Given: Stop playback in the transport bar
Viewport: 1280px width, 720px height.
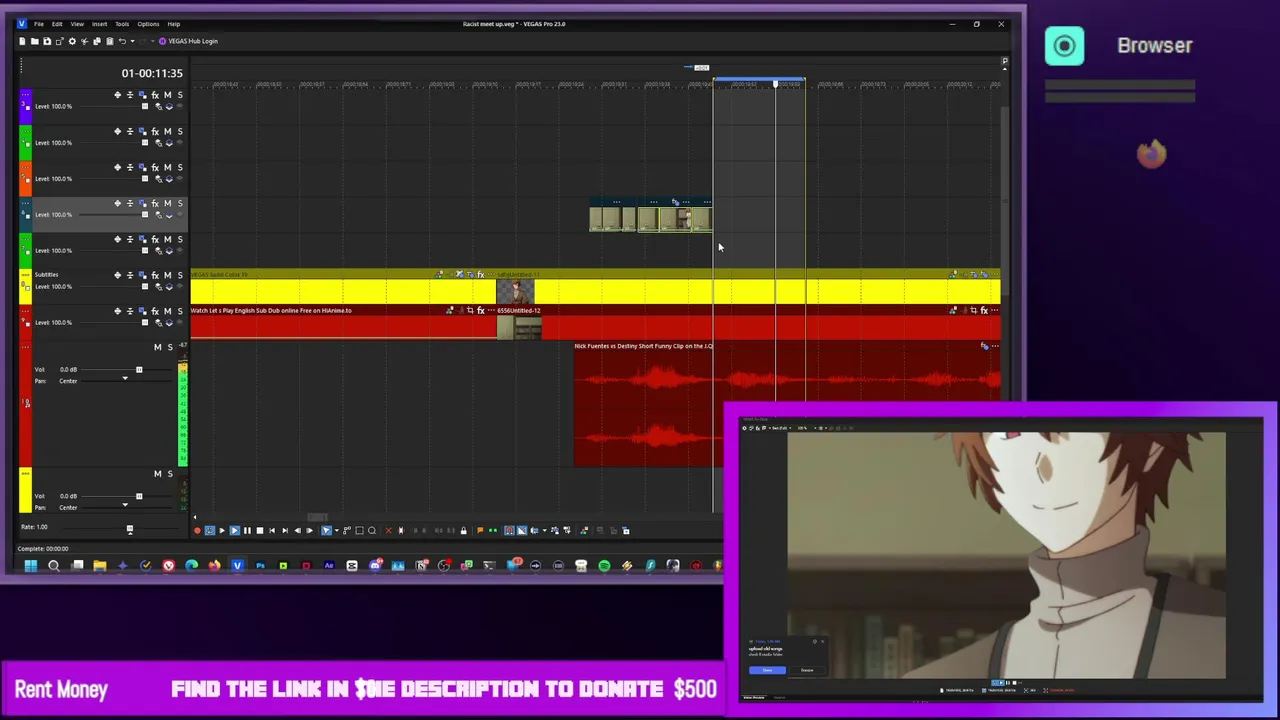Looking at the screenshot, I should point(260,530).
